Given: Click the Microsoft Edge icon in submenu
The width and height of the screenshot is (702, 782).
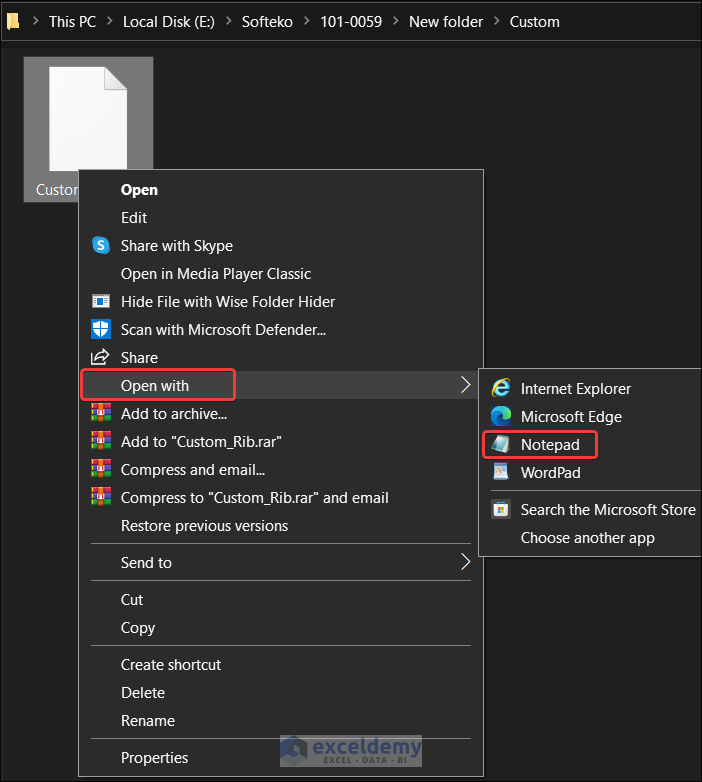Looking at the screenshot, I should pyautogui.click(x=501, y=416).
